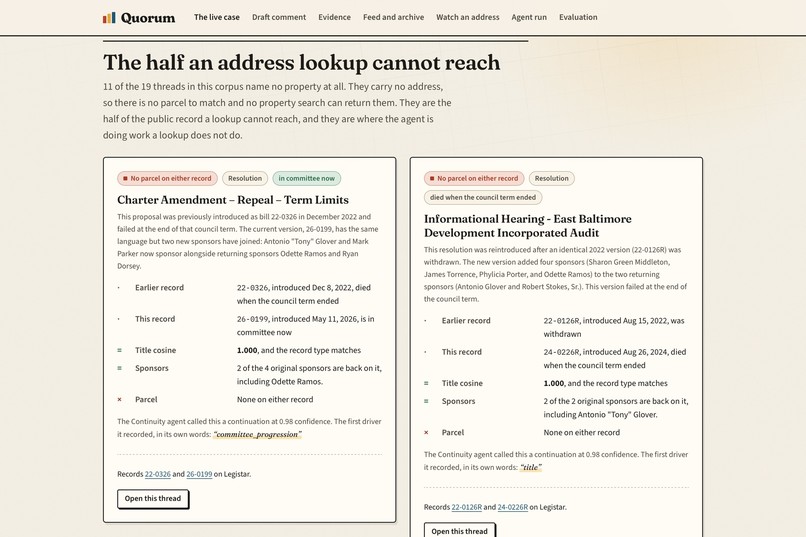
Task: Click the Resolution tag on Charter Amendment card
Action: (x=245, y=178)
